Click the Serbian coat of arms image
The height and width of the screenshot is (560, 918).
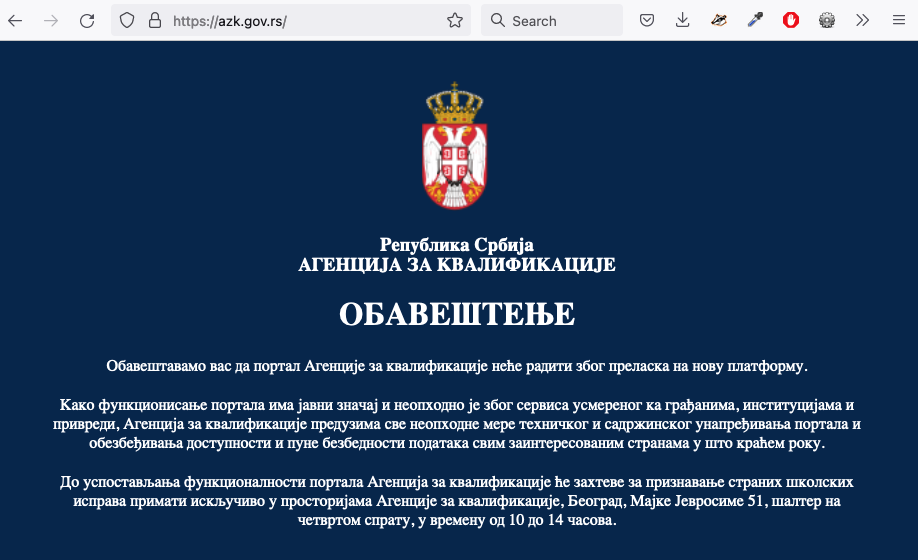[x=455, y=145]
